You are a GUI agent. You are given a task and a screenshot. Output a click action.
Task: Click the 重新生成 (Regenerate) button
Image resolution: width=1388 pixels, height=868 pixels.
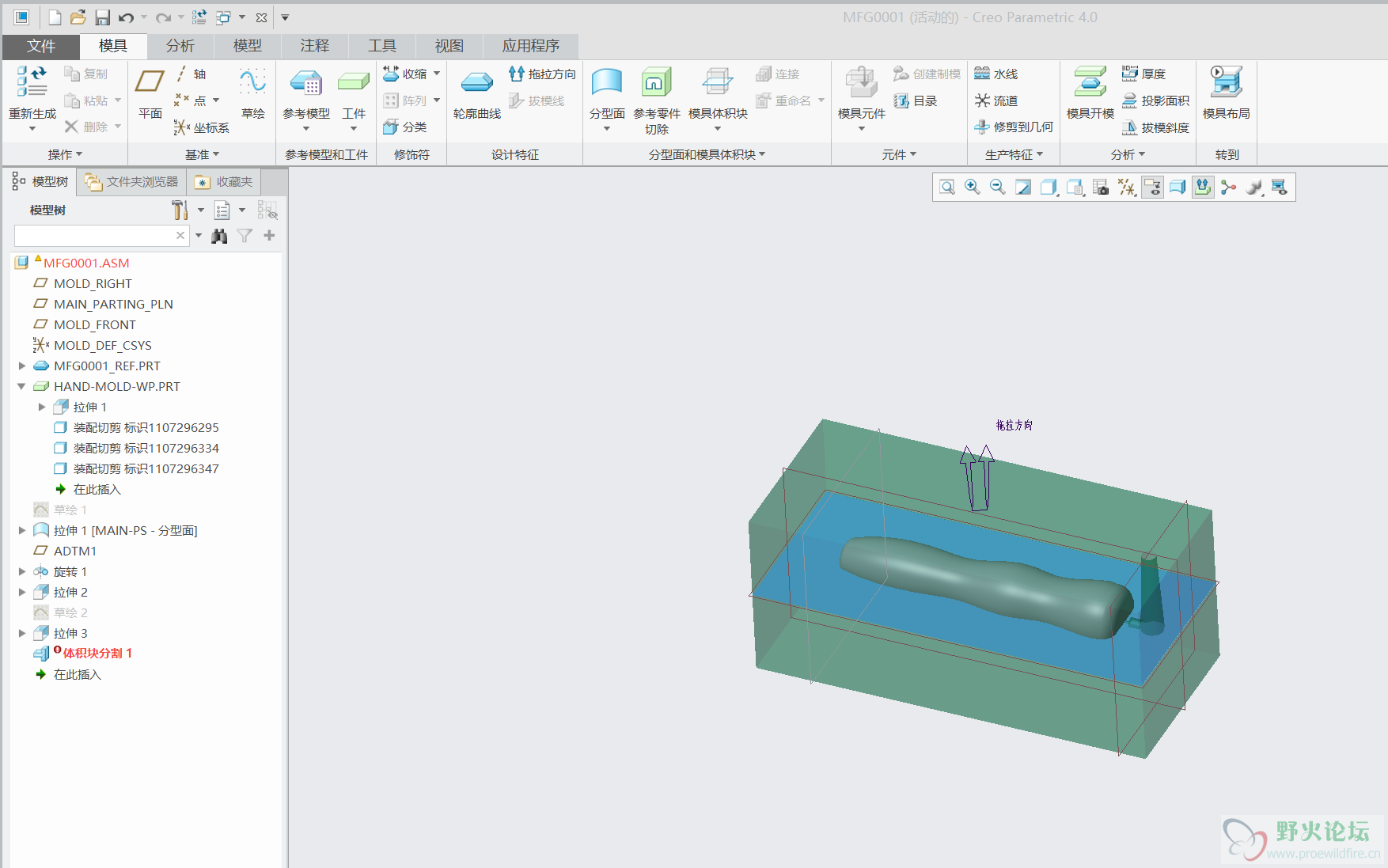point(32,98)
